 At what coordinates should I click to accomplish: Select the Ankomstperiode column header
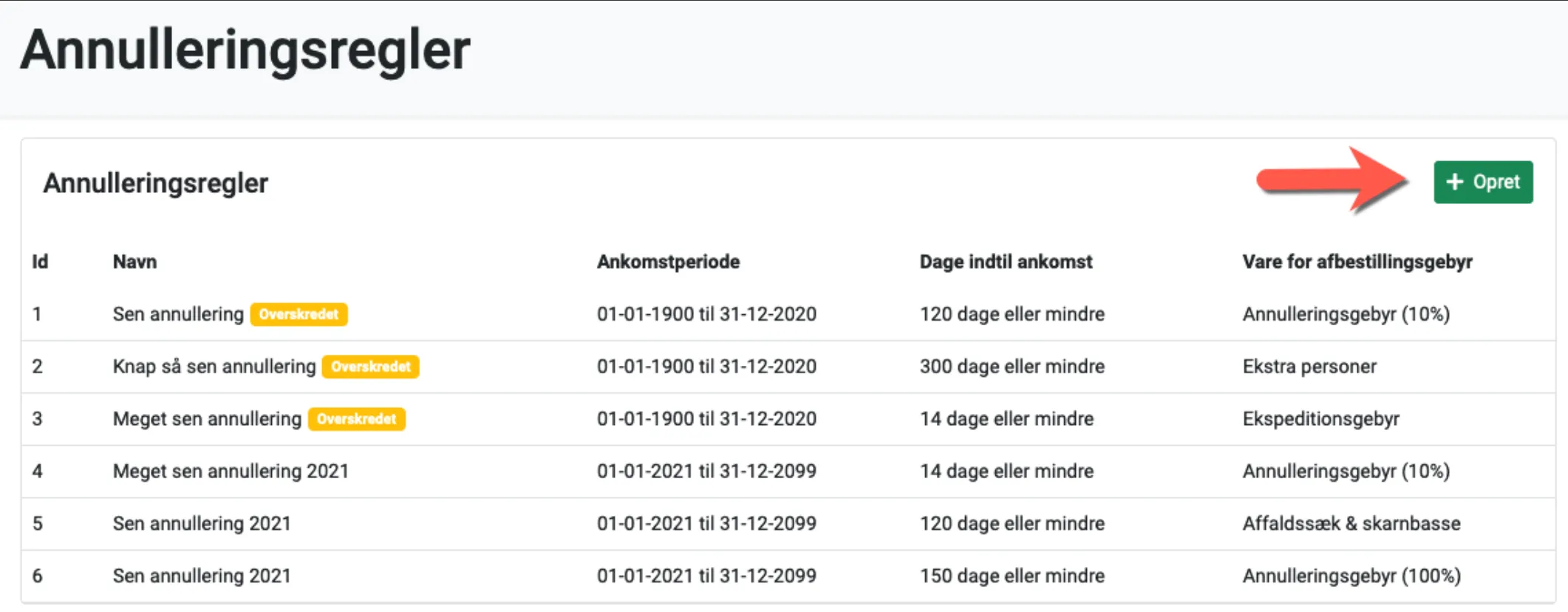668,262
